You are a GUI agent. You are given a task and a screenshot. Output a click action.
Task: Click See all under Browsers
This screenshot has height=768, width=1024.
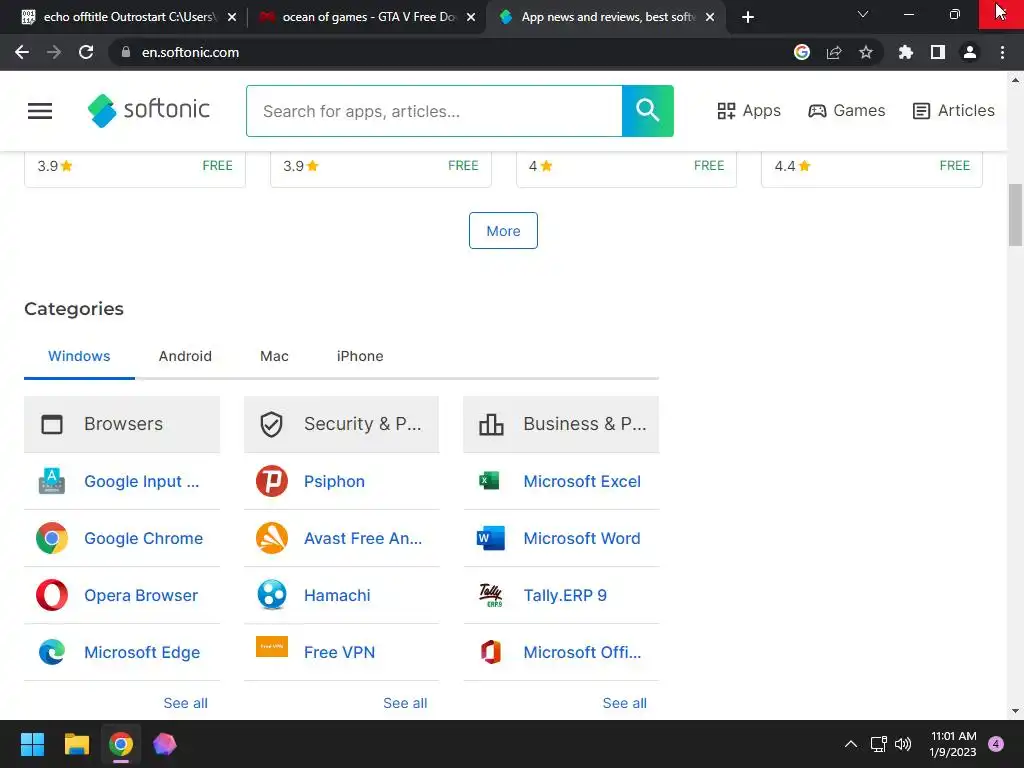185,703
